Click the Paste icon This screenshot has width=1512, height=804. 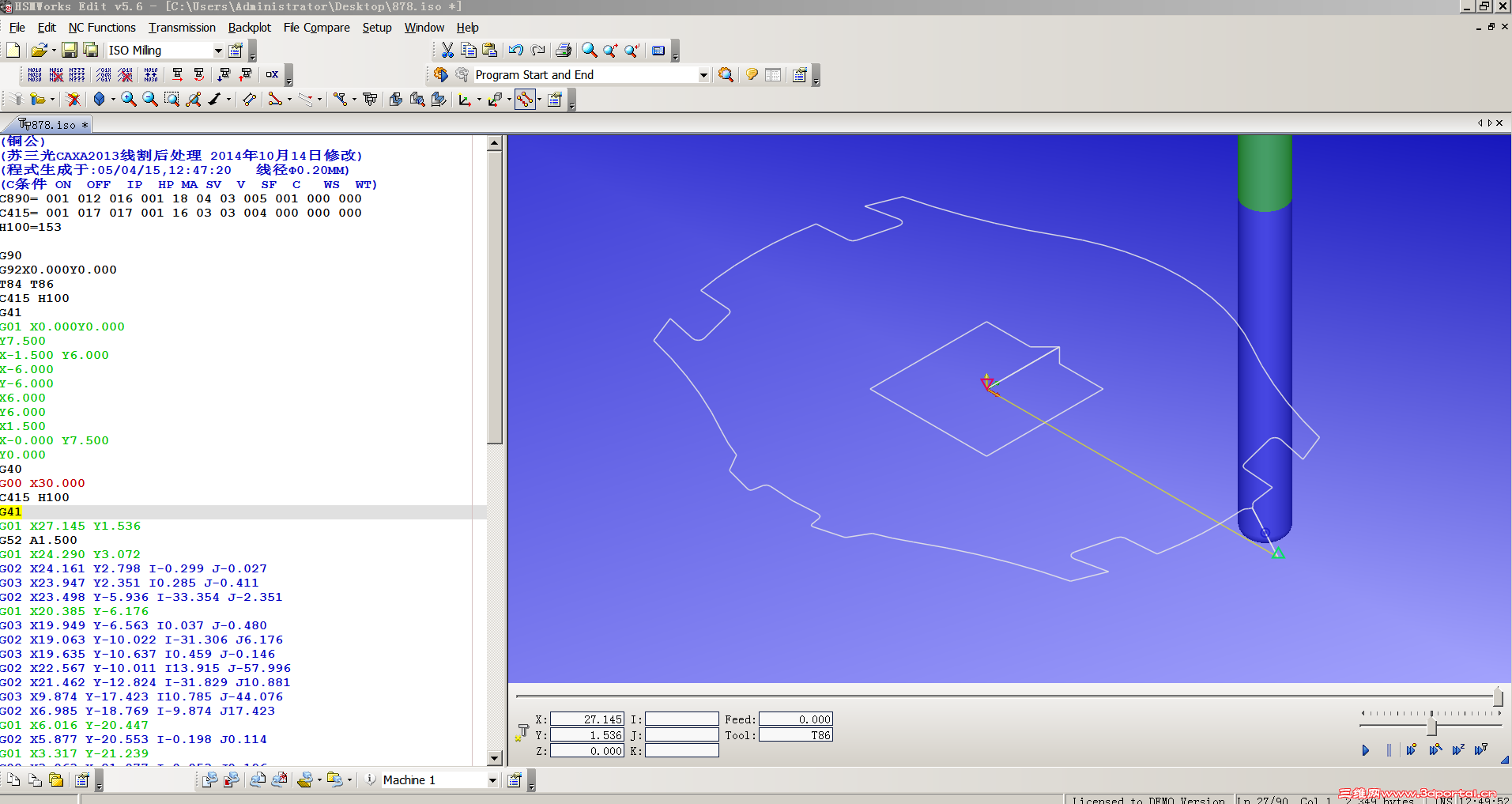(490, 51)
